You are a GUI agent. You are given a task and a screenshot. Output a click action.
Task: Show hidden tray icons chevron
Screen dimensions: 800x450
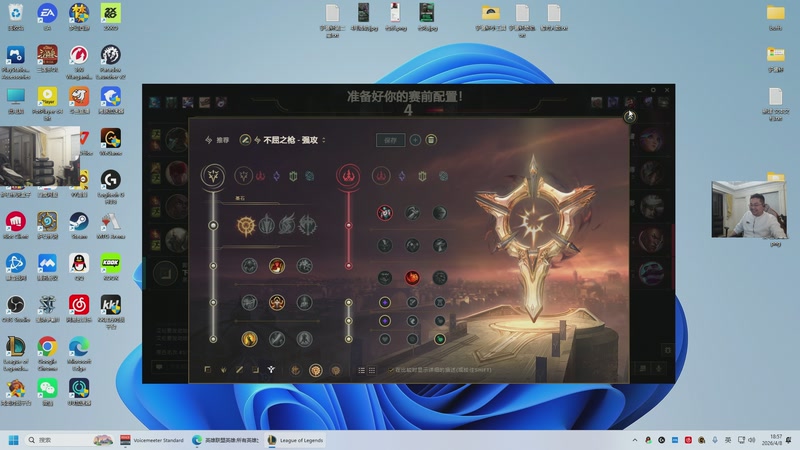click(x=635, y=440)
